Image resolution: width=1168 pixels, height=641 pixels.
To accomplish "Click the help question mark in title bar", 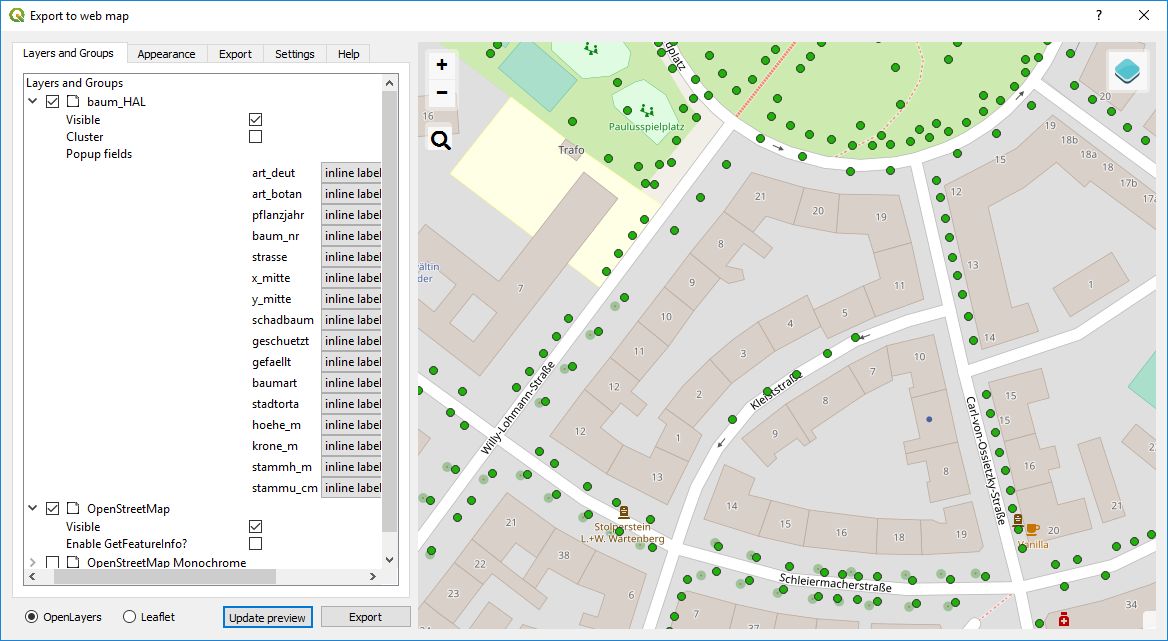I will pos(1098,15).
